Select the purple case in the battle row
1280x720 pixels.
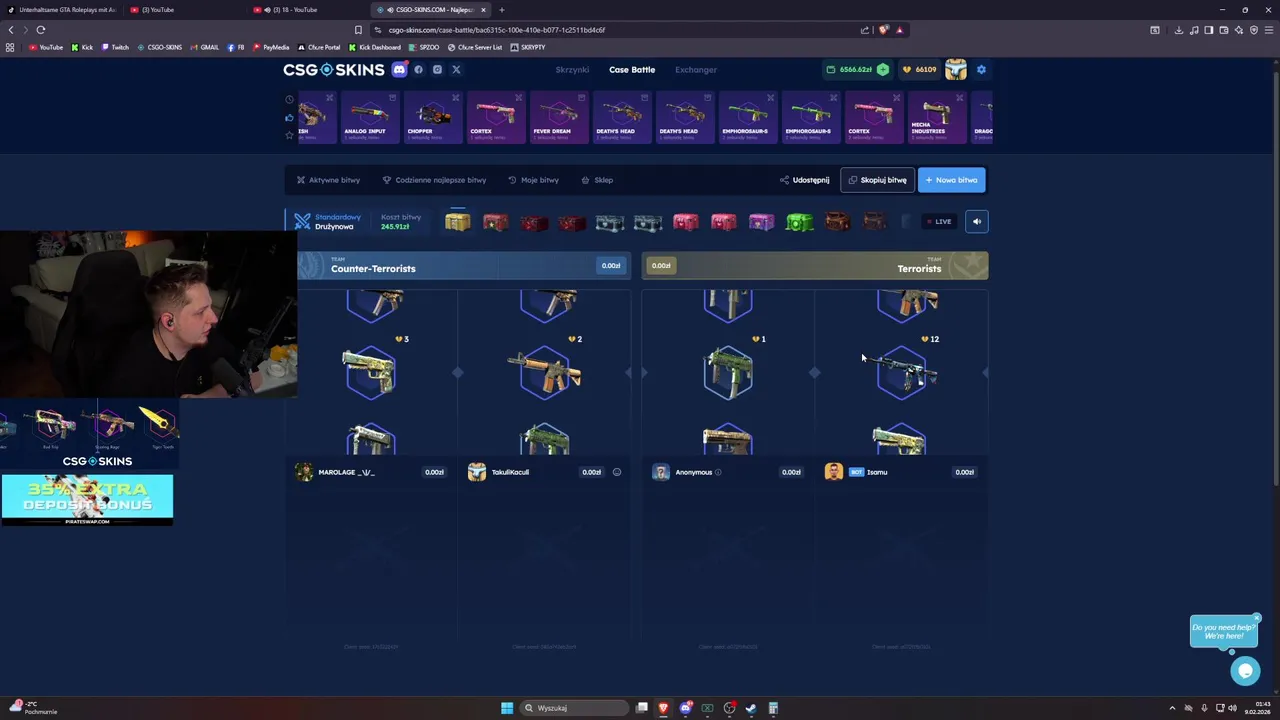(x=761, y=222)
